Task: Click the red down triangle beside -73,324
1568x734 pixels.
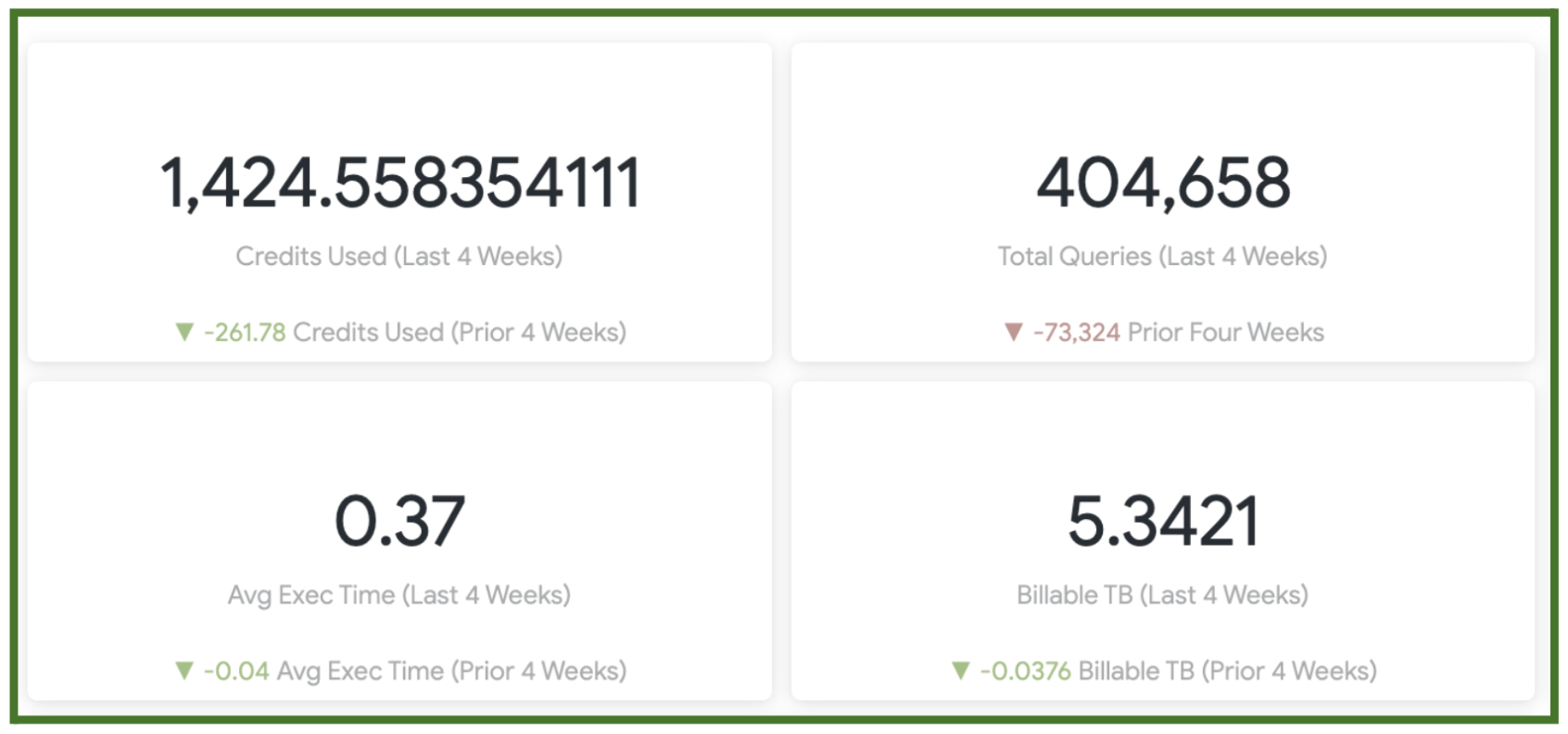Action: tap(1014, 332)
